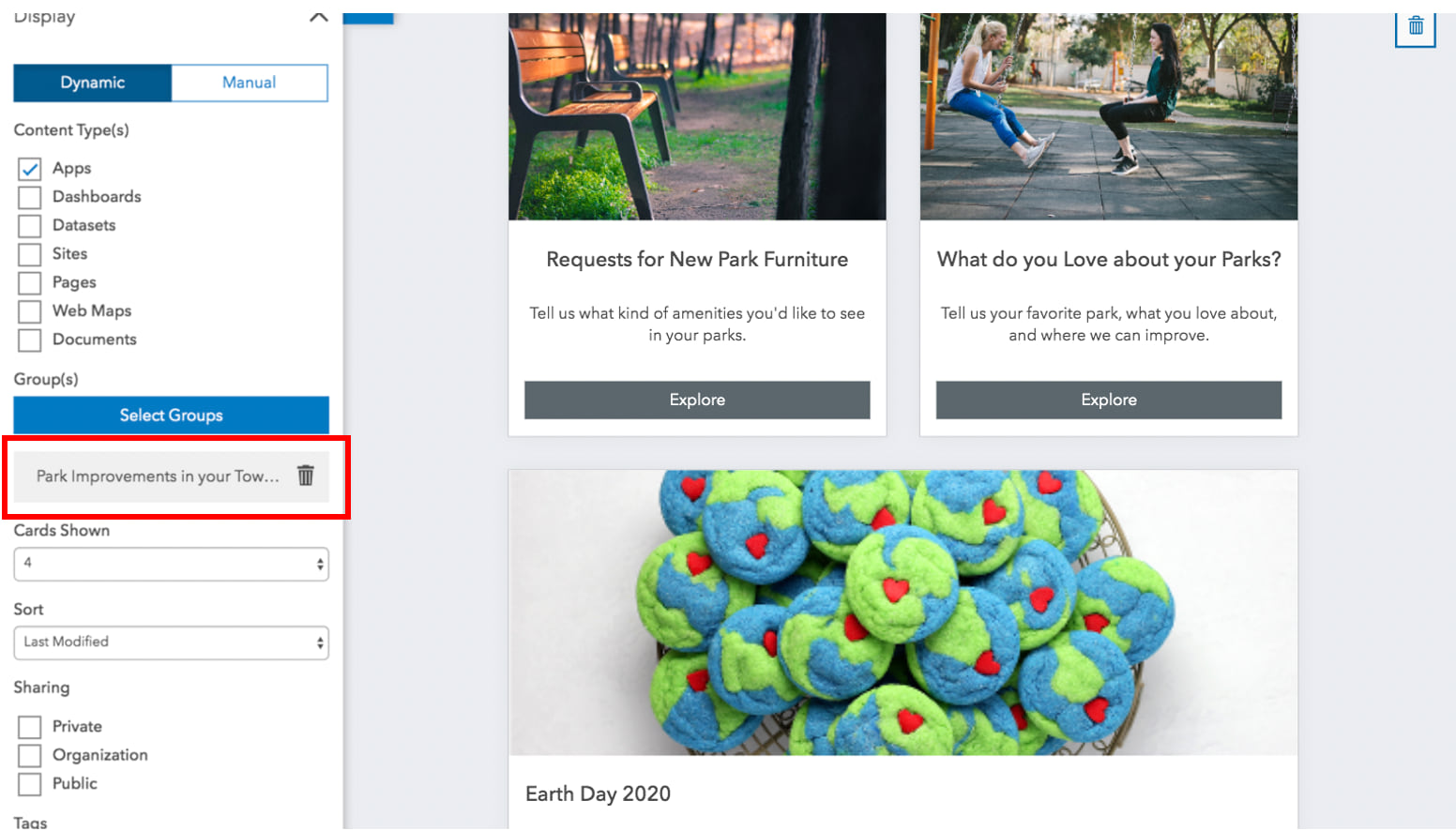Check the Web Maps option

coord(30,311)
